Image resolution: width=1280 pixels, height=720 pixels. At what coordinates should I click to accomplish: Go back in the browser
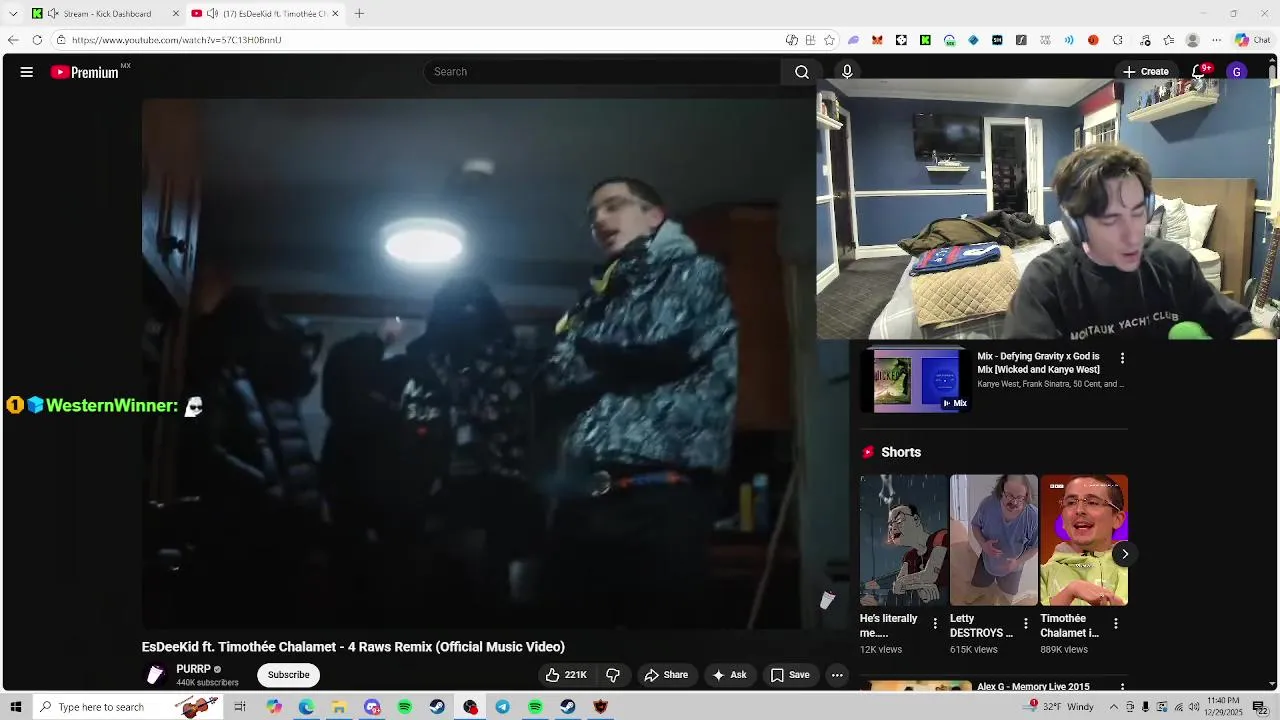coord(13,40)
